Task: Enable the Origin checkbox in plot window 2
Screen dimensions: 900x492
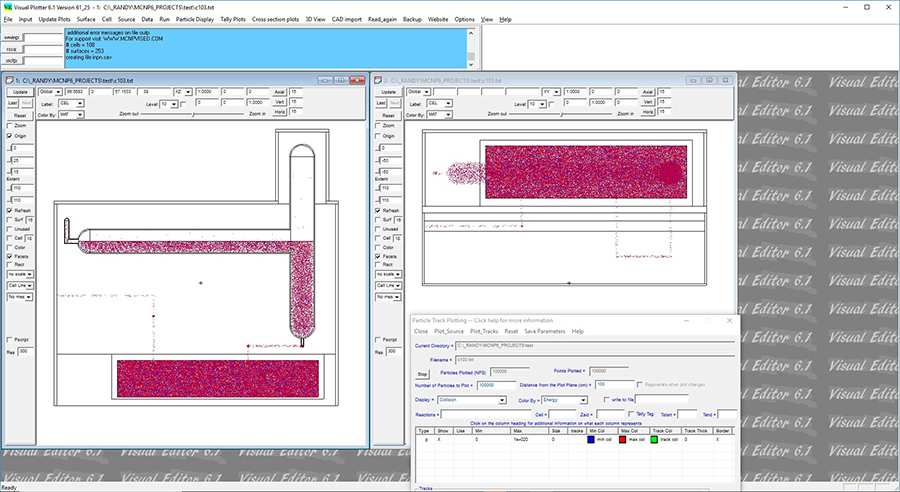Action: 378,136
